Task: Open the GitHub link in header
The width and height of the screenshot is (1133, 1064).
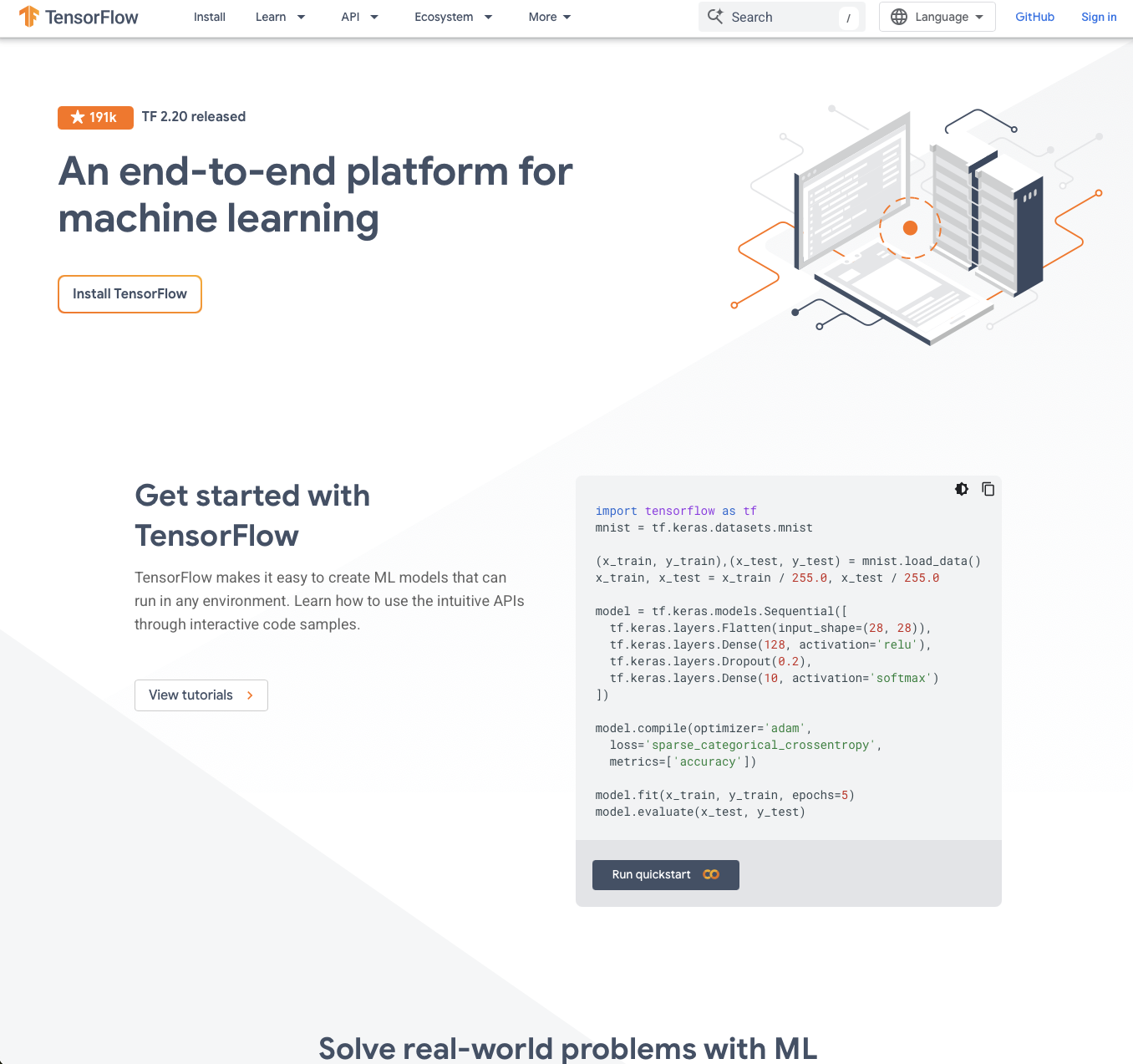Action: (x=1034, y=17)
